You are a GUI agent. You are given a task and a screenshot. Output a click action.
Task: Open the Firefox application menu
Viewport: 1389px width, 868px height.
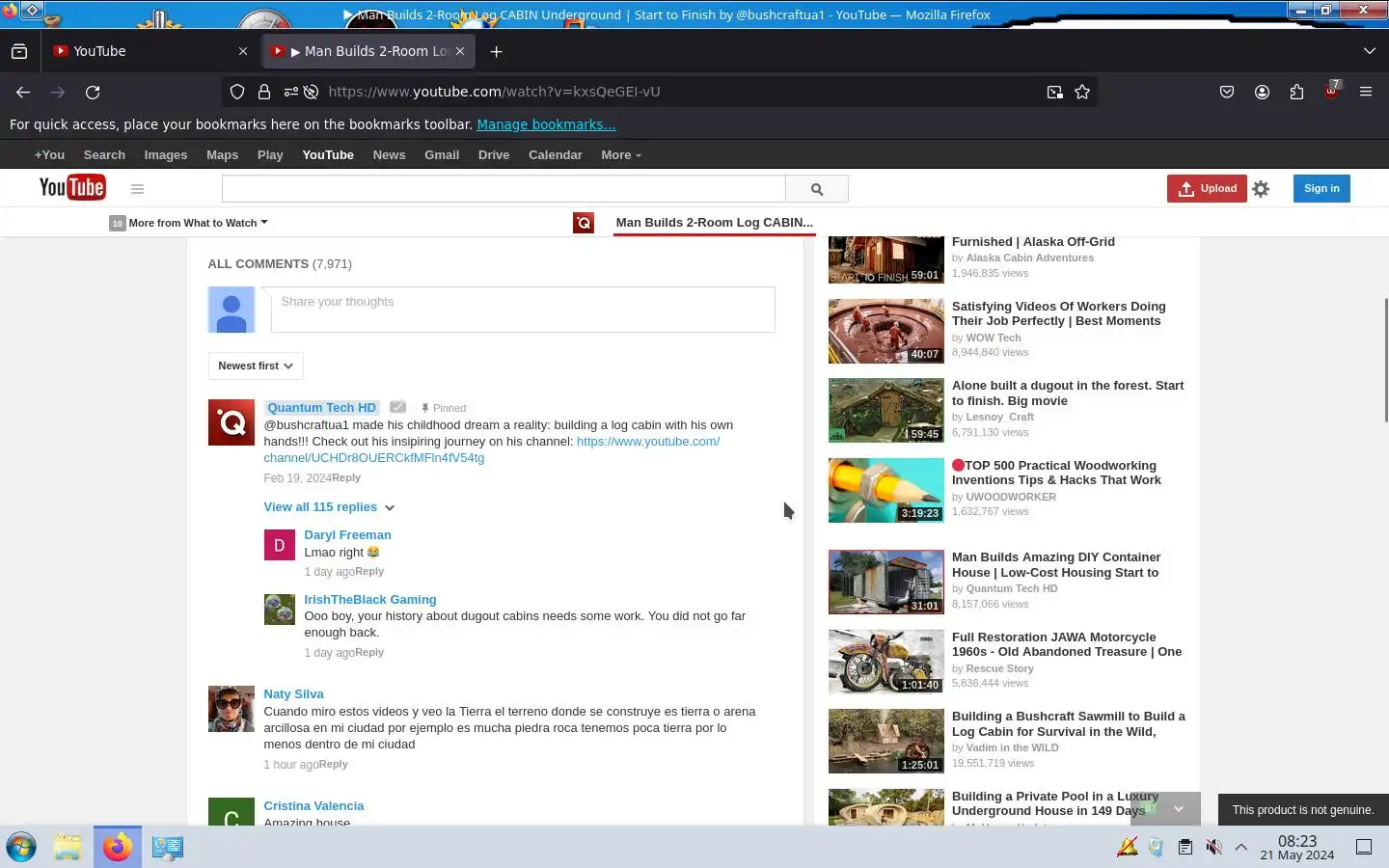click(1366, 92)
